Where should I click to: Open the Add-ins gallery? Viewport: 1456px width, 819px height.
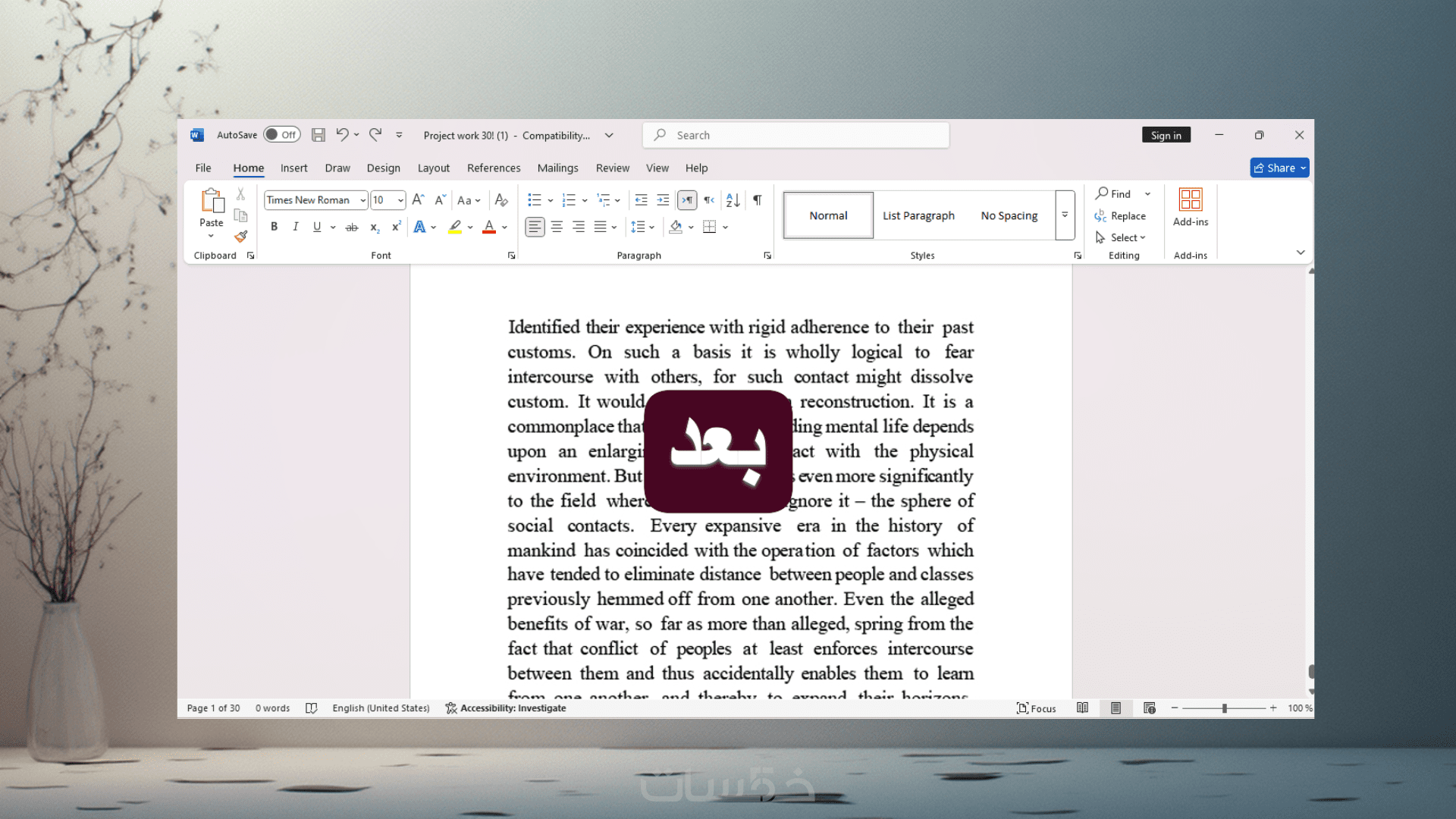tap(1190, 207)
